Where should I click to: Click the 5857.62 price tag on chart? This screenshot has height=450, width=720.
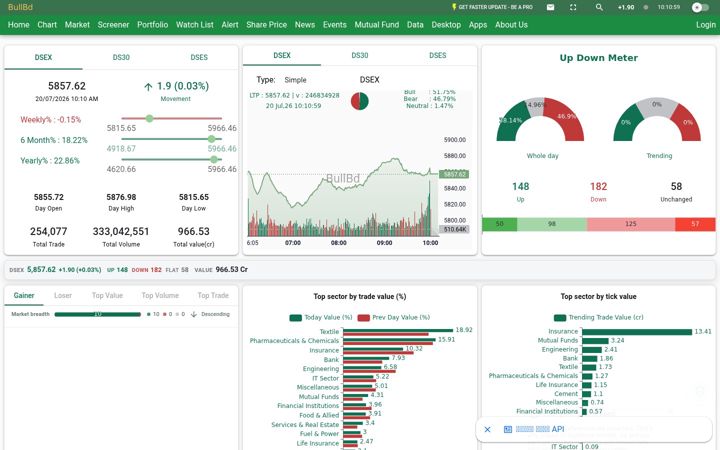(454, 174)
